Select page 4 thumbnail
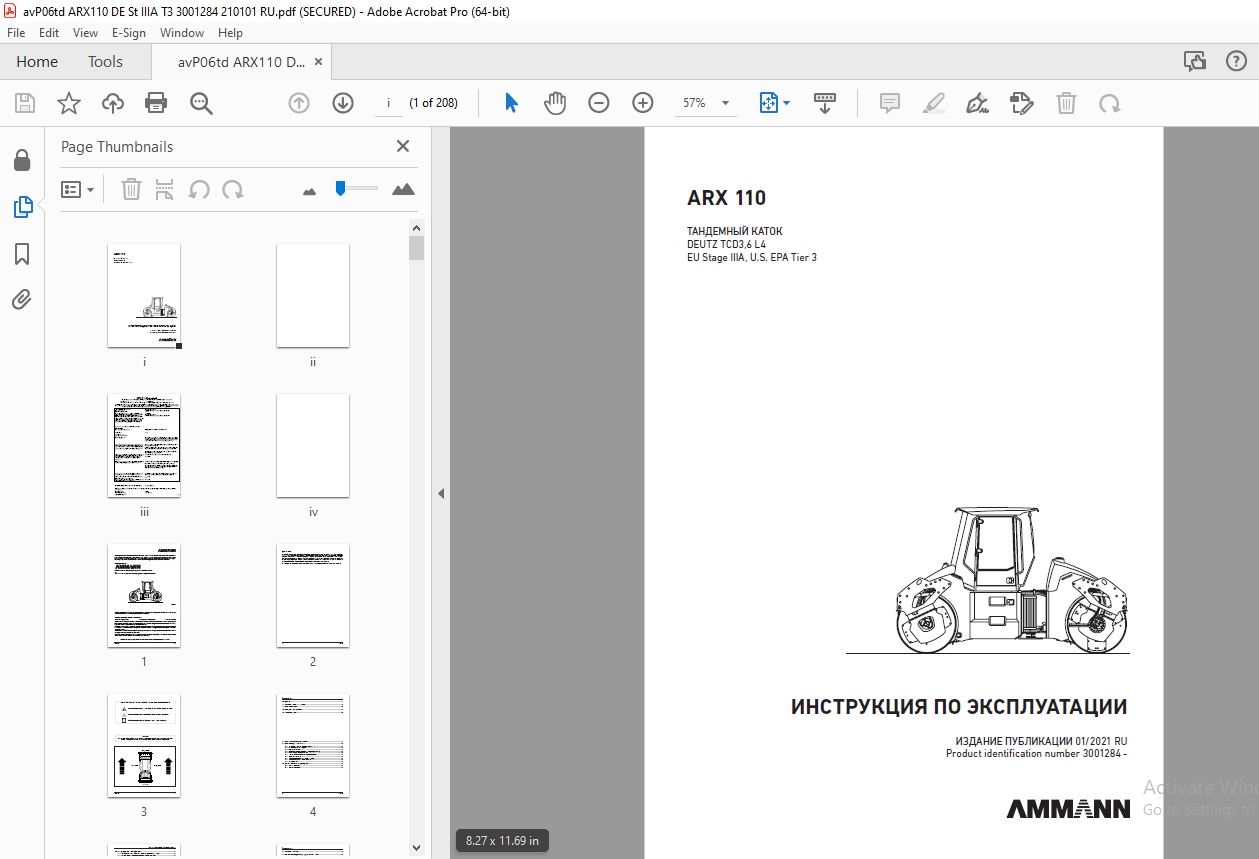The image size is (1259, 859). point(313,746)
